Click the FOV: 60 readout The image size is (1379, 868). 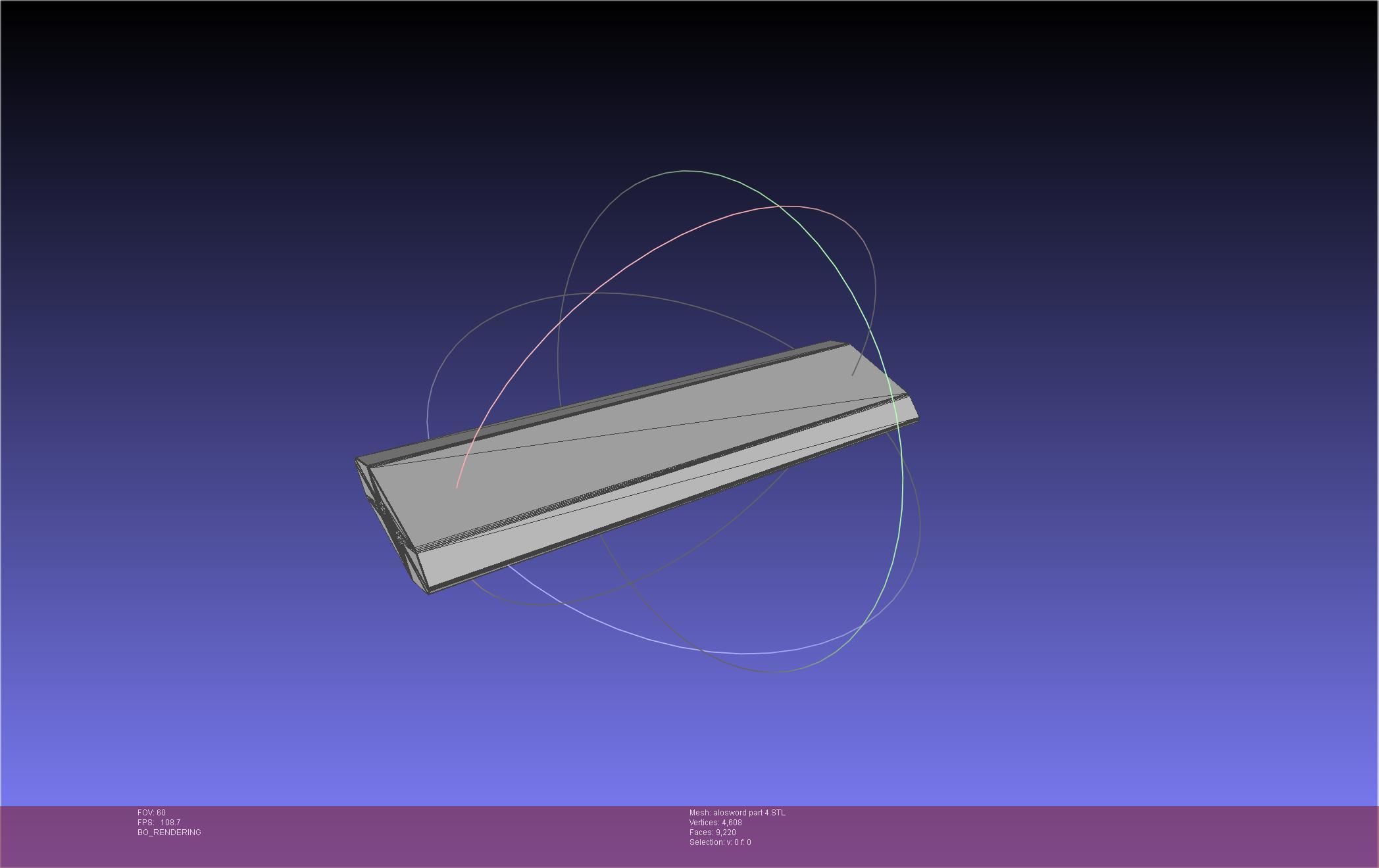point(151,813)
